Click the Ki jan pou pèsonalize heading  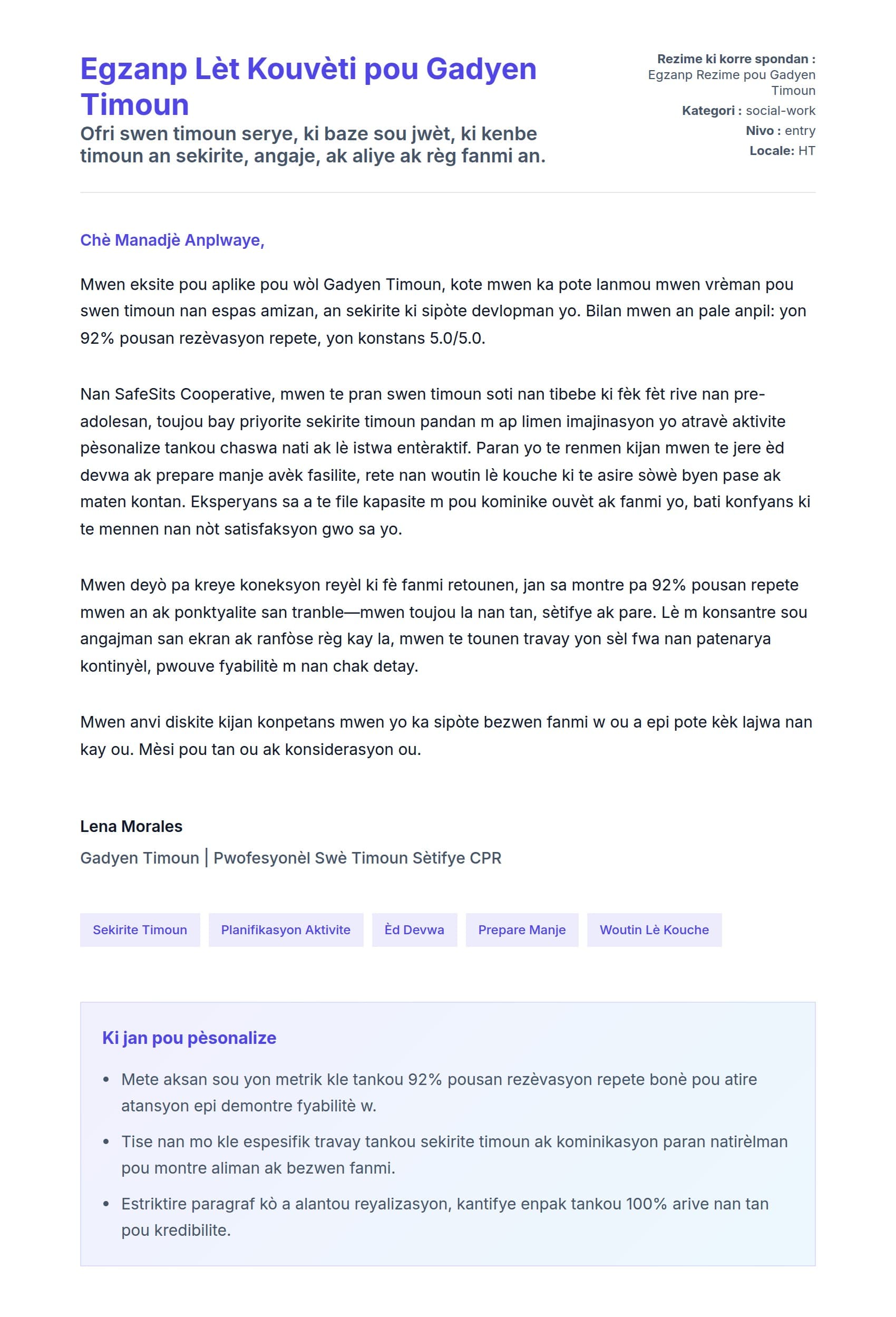[x=189, y=1038]
